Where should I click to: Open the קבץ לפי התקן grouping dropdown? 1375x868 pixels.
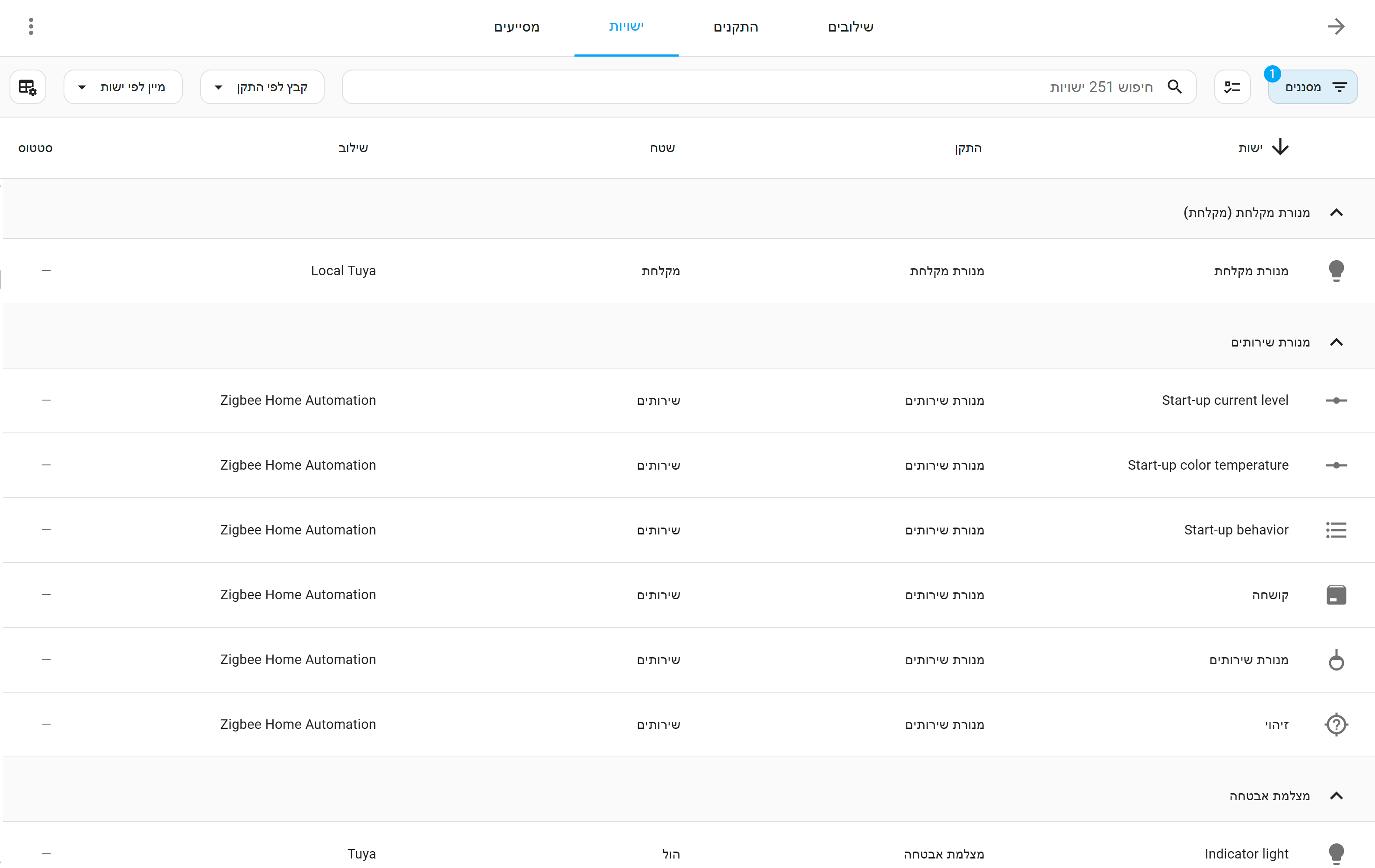[x=262, y=87]
